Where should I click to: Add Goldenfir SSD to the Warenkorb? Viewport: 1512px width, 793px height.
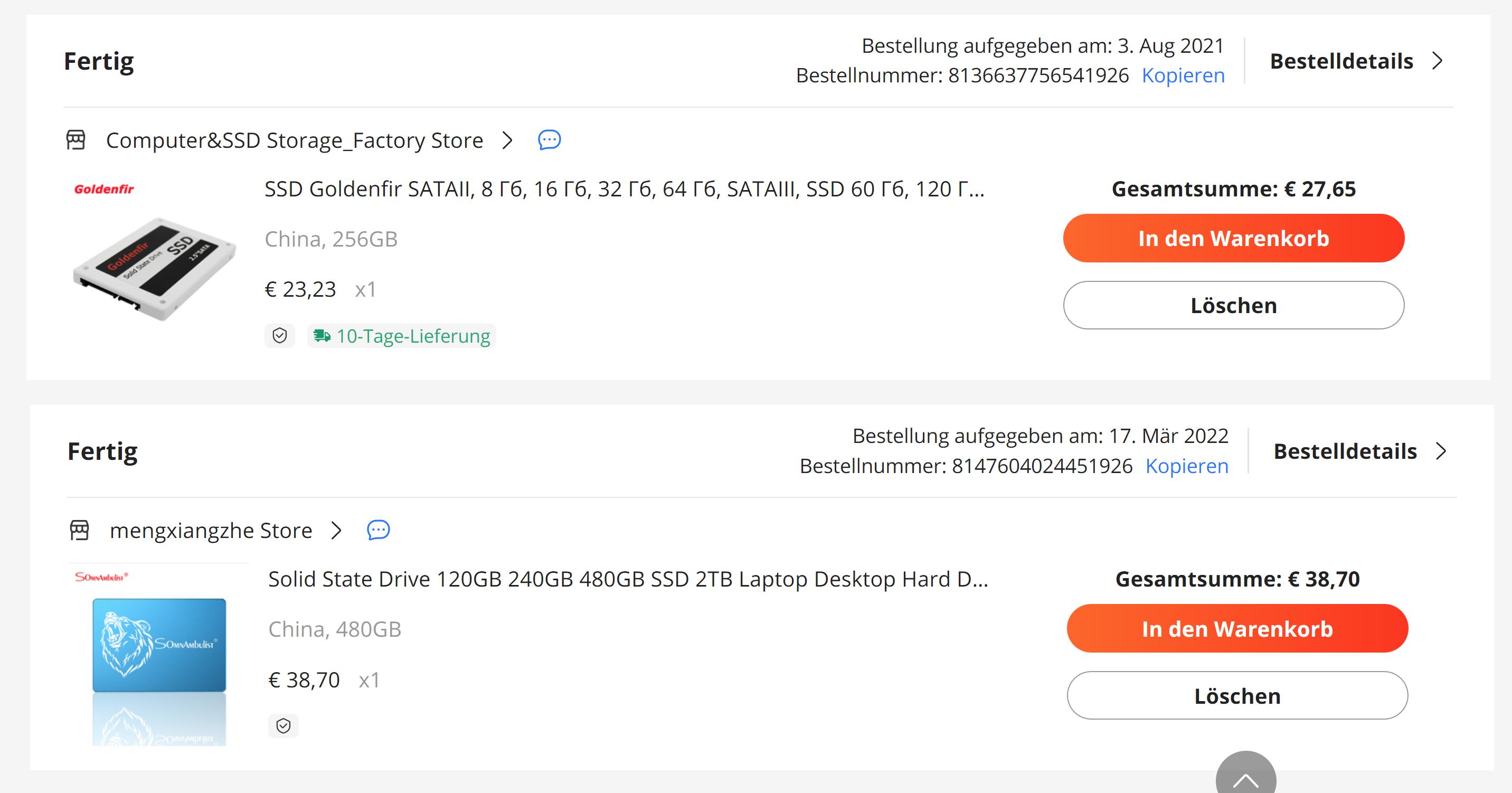click(1233, 238)
